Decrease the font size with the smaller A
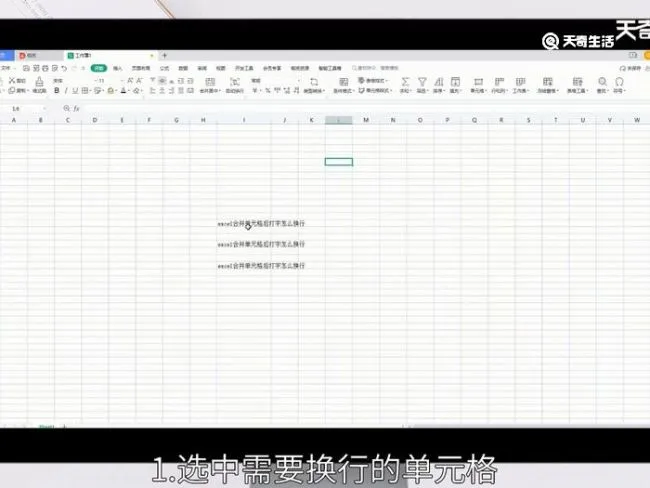The width and height of the screenshot is (650, 488). [x=139, y=81]
